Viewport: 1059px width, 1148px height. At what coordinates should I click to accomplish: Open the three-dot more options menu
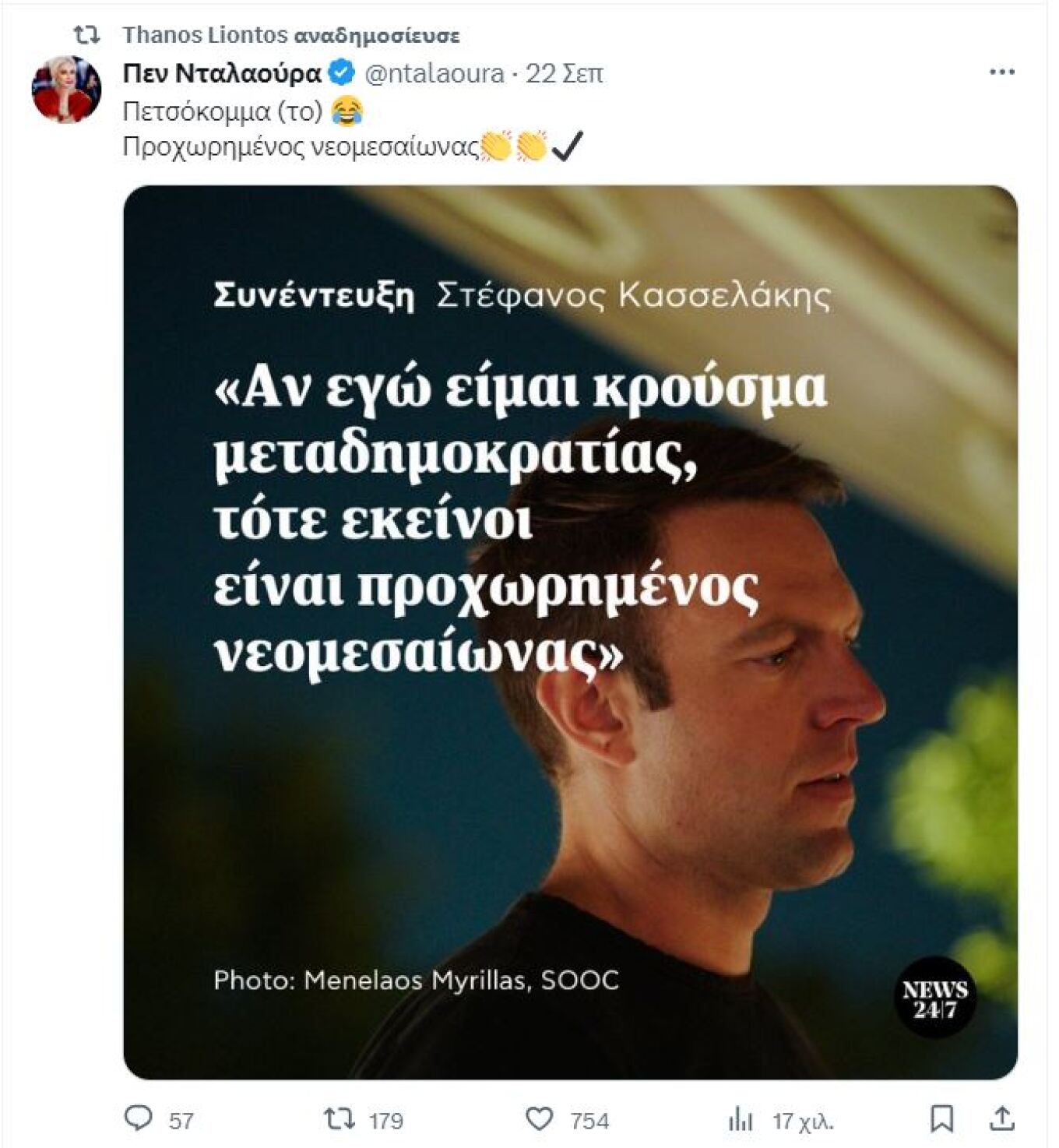pyautogui.click(x=1001, y=72)
